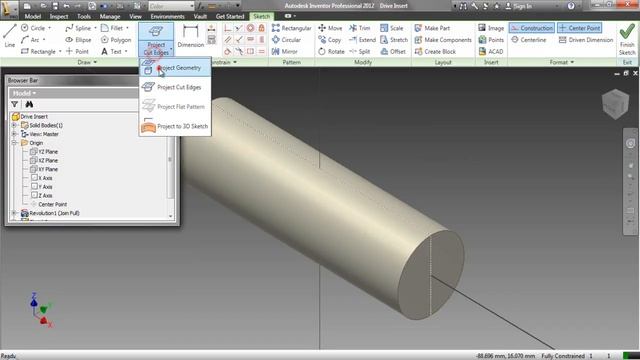Viewport: 640px width, 360px height.
Task: Open the Environments ribbon tab
Action: click(167, 16)
